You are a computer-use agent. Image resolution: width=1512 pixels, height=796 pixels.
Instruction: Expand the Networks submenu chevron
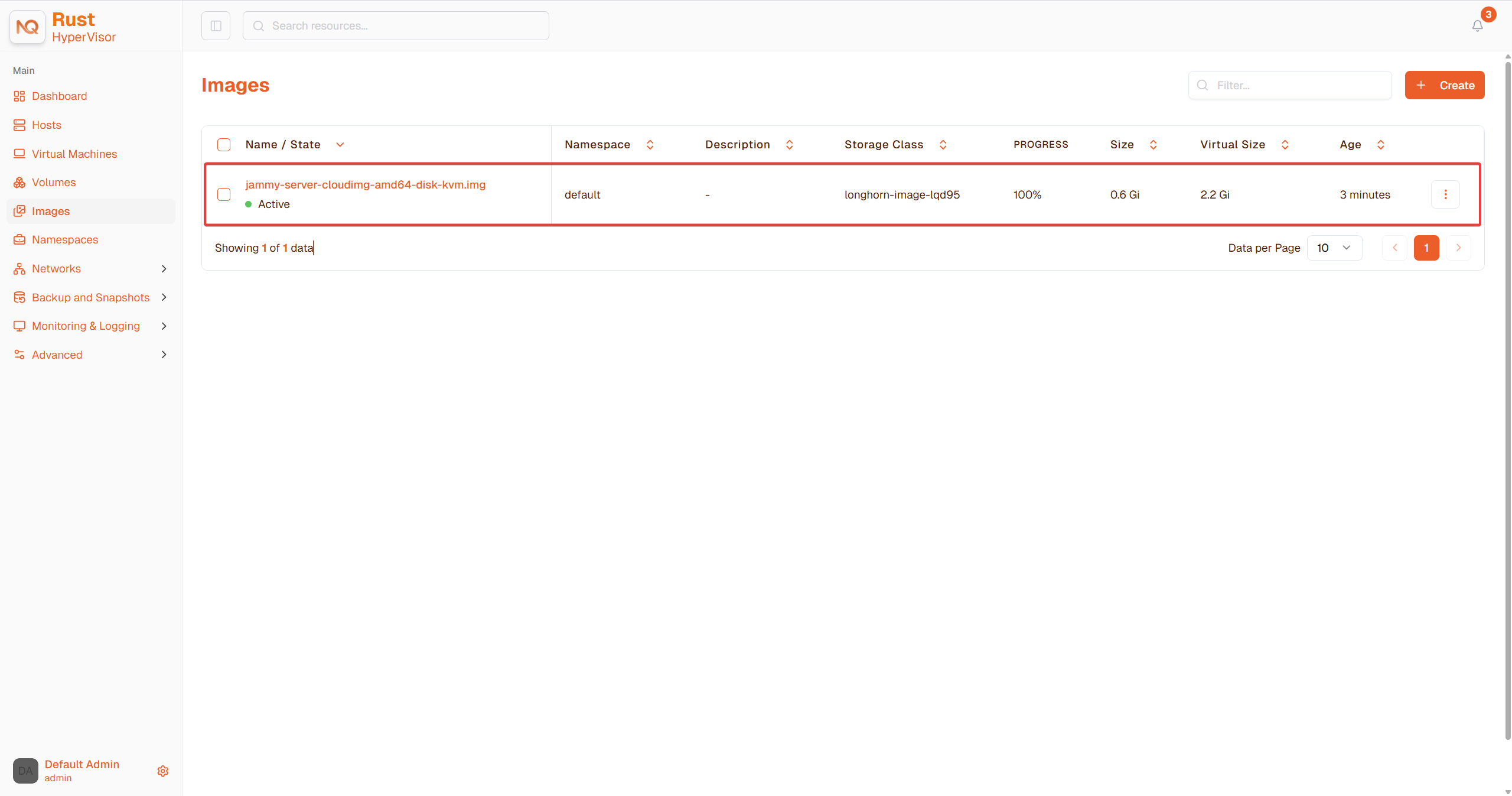pos(164,269)
